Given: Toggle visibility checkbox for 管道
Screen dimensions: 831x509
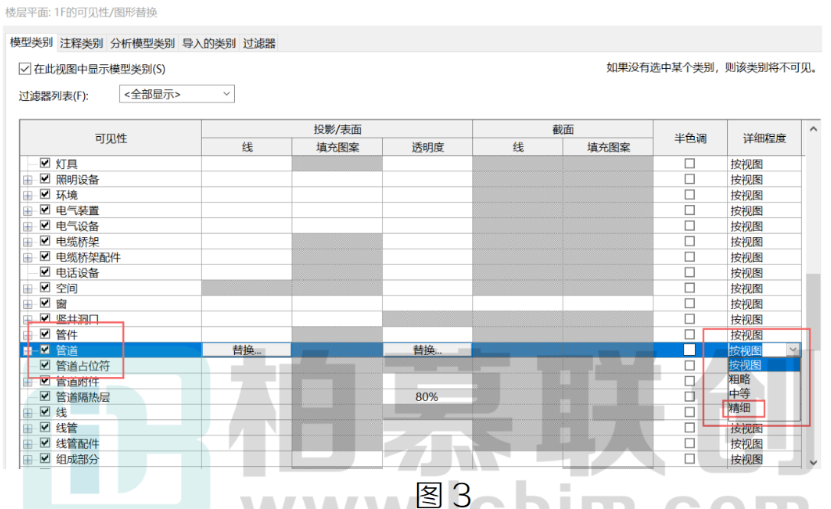Looking at the screenshot, I should [x=45, y=350].
